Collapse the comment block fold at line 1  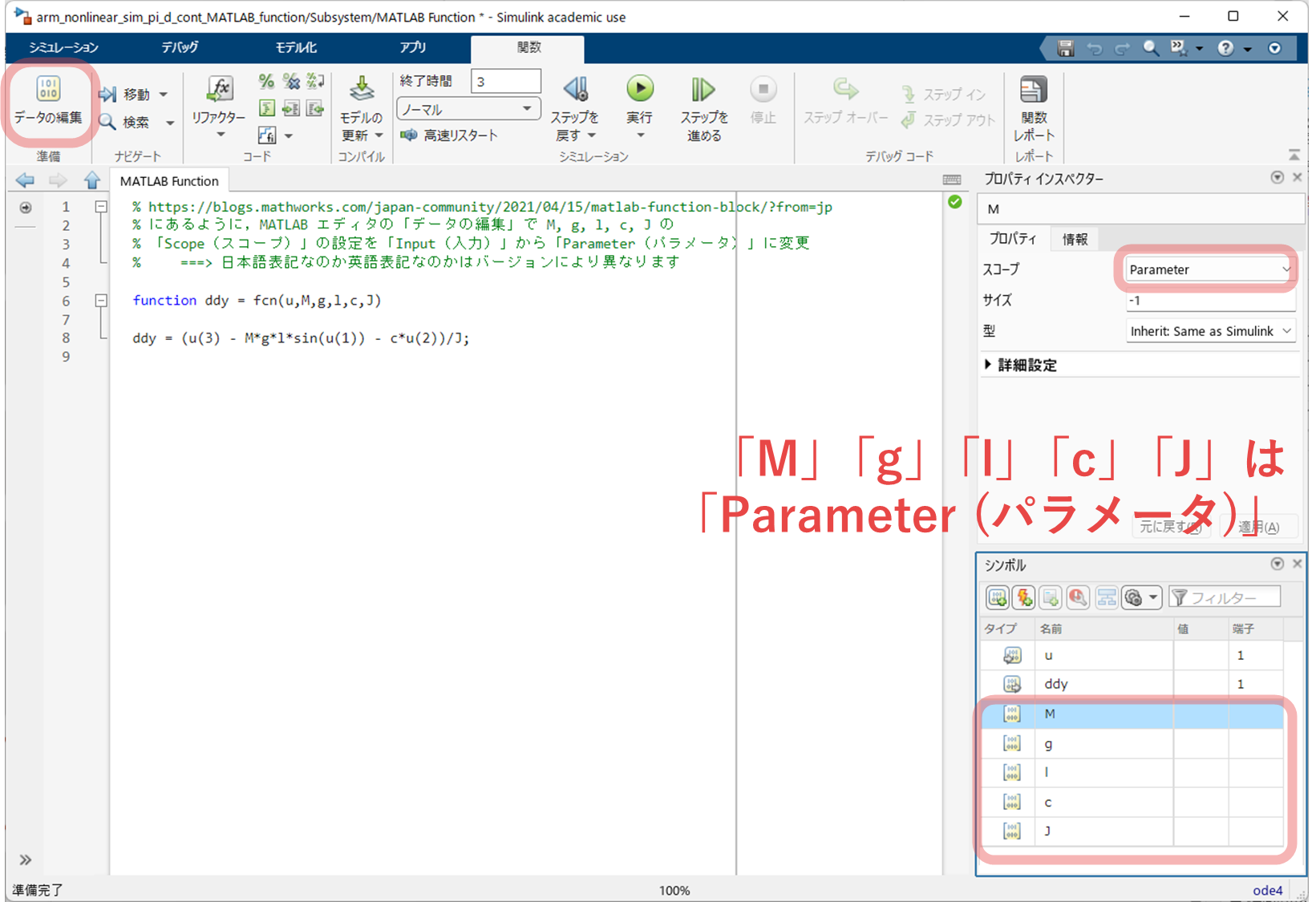tap(101, 207)
